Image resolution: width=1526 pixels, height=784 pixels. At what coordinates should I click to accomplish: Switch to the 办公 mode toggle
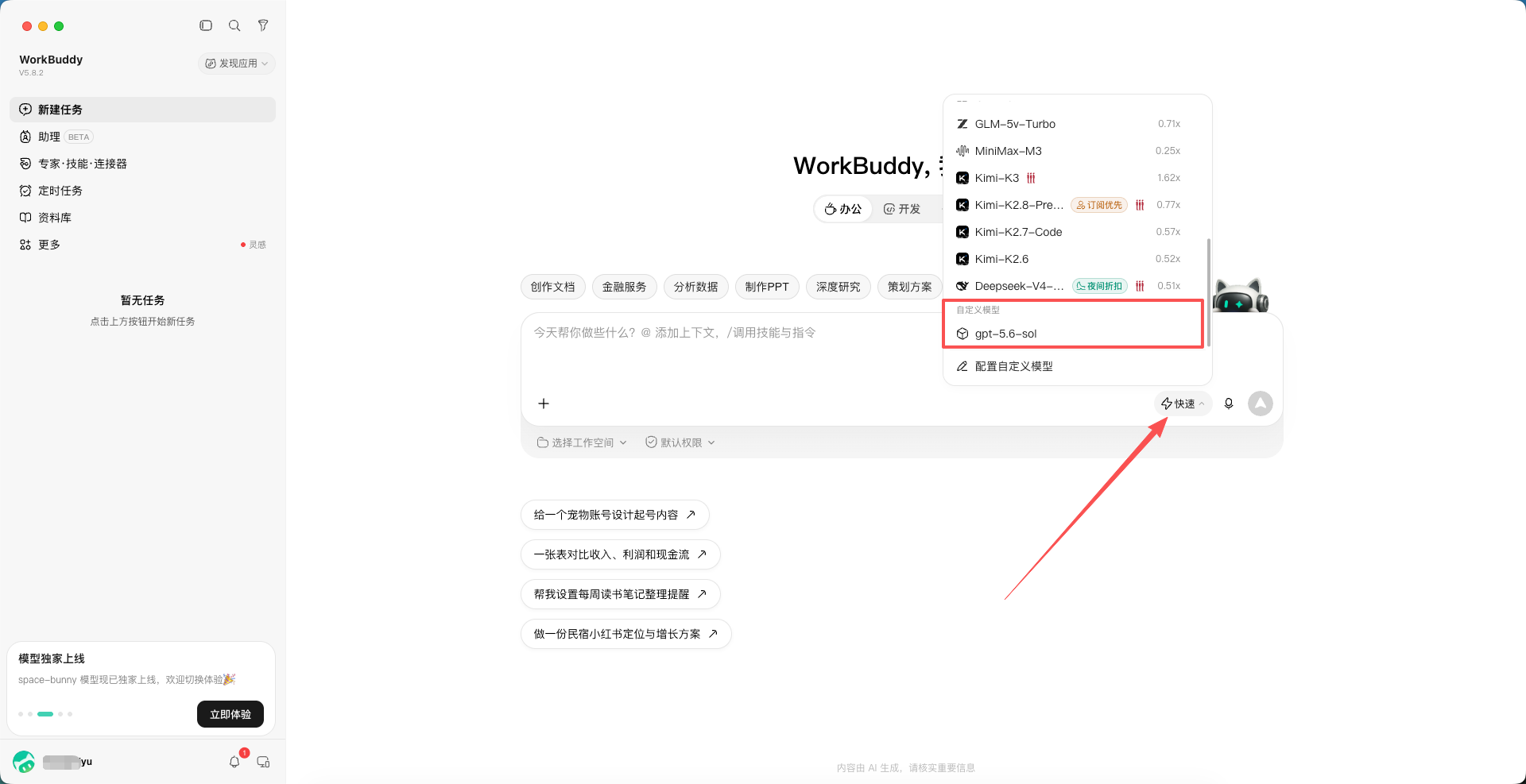(843, 209)
